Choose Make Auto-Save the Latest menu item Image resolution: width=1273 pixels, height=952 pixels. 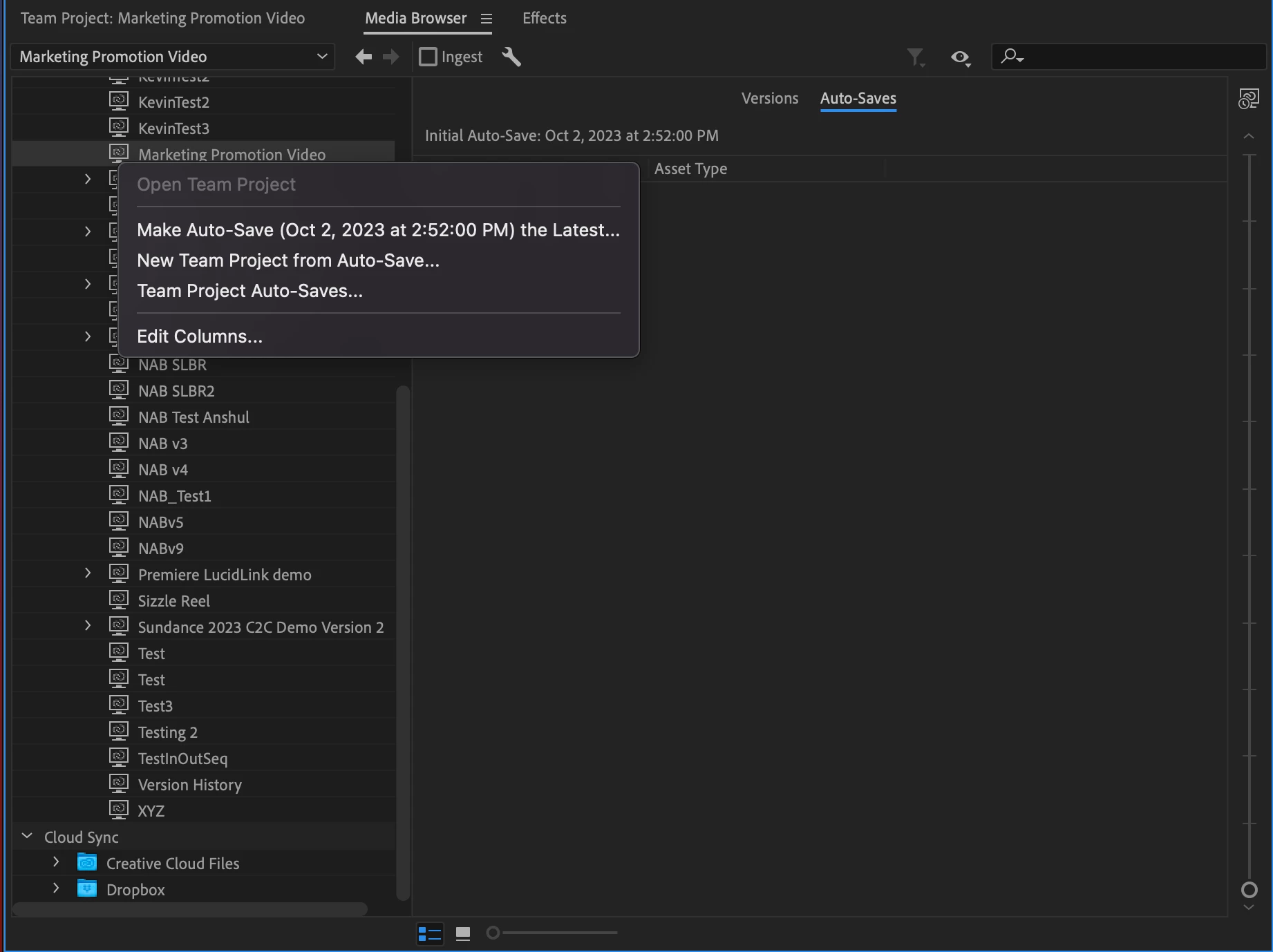[x=379, y=230]
